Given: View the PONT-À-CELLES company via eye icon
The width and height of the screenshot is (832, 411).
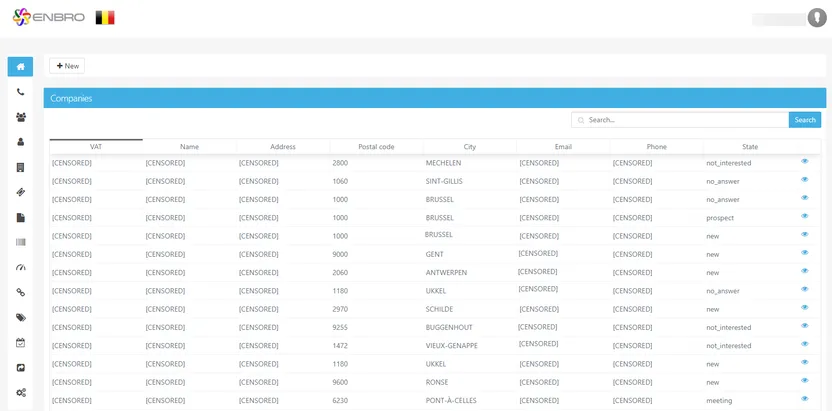Looking at the screenshot, I should 804,398.
